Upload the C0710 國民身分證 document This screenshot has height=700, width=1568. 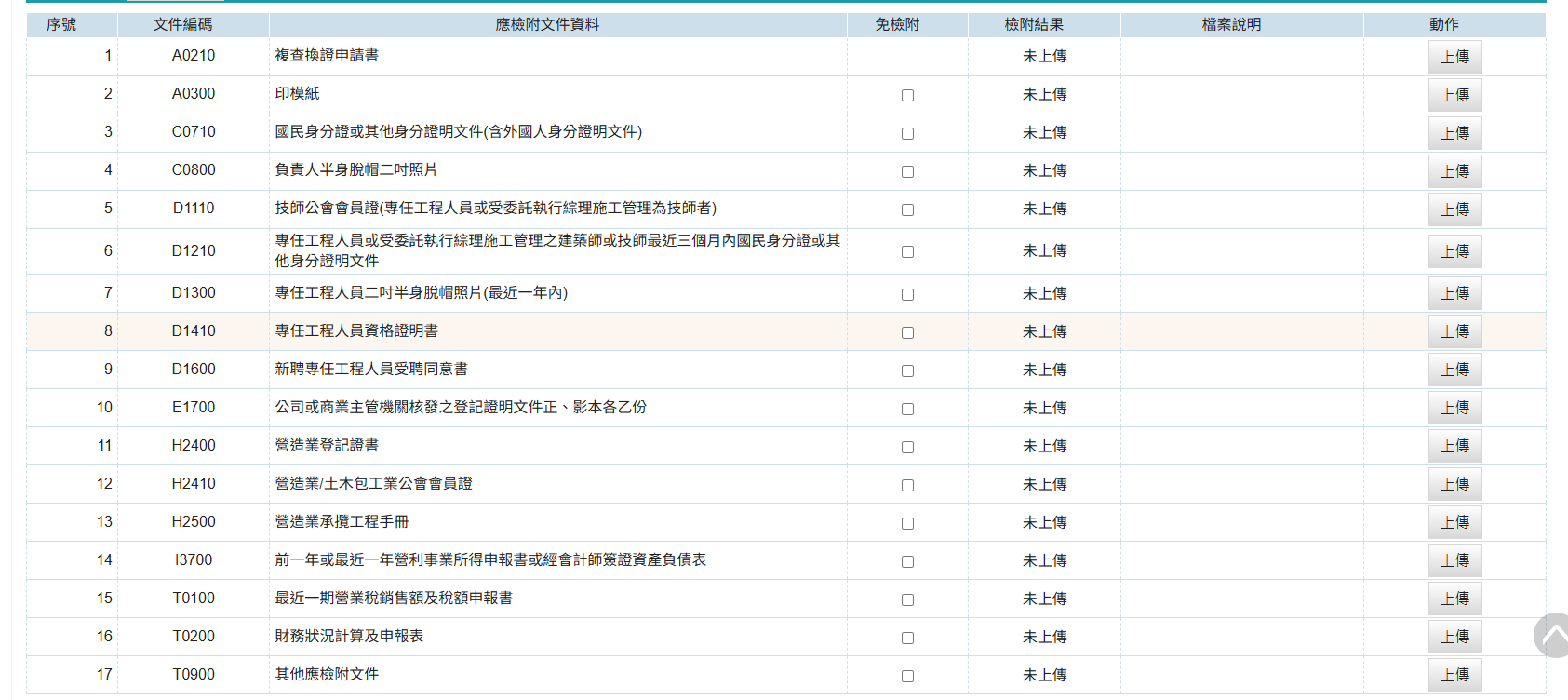pos(1454,133)
